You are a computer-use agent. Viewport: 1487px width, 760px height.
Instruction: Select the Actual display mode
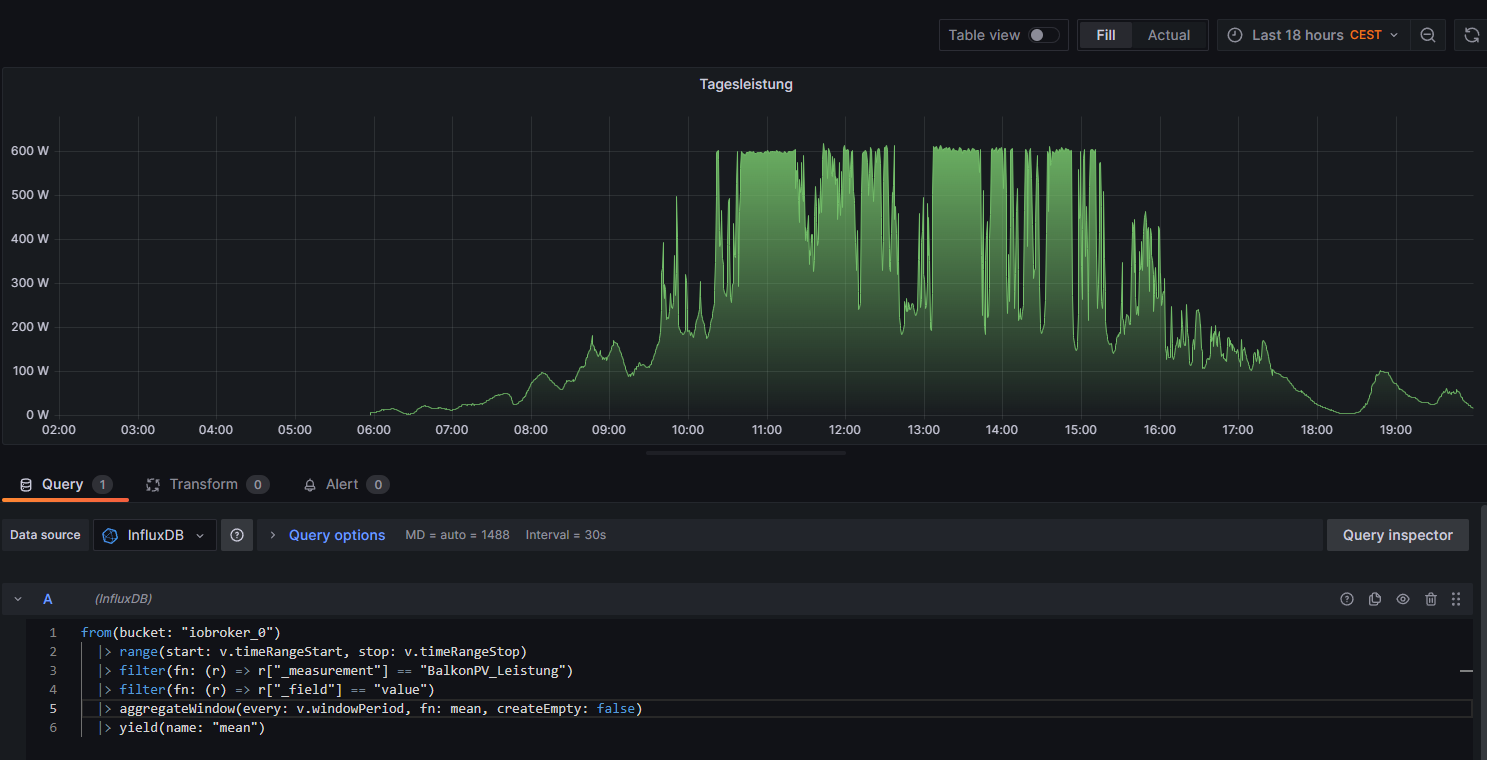[1169, 35]
